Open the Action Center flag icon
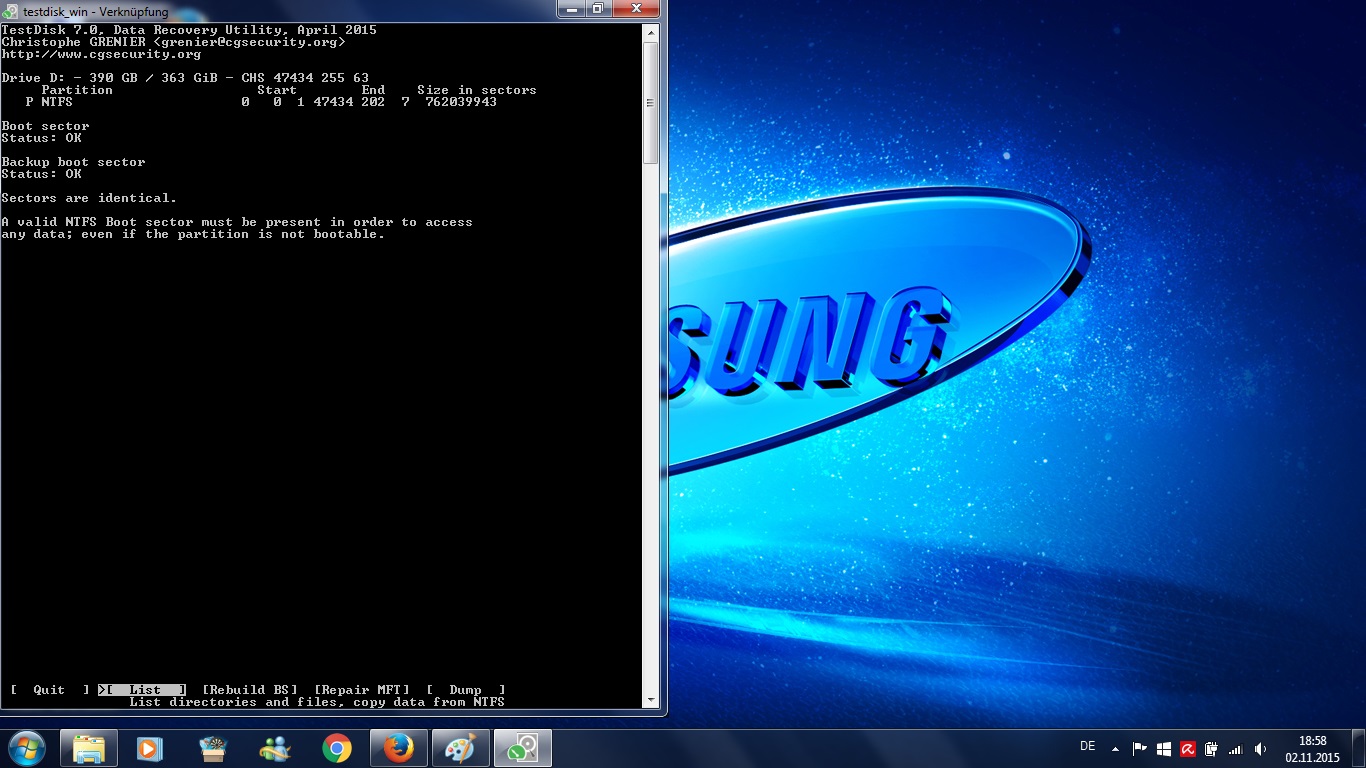Viewport: 1366px width, 768px height. [x=1139, y=749]
